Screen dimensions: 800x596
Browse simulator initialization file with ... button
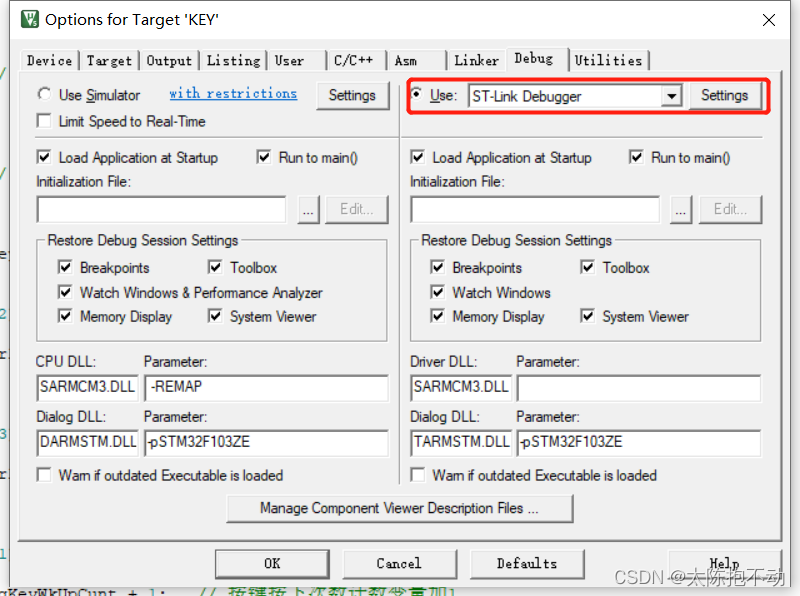308,209
